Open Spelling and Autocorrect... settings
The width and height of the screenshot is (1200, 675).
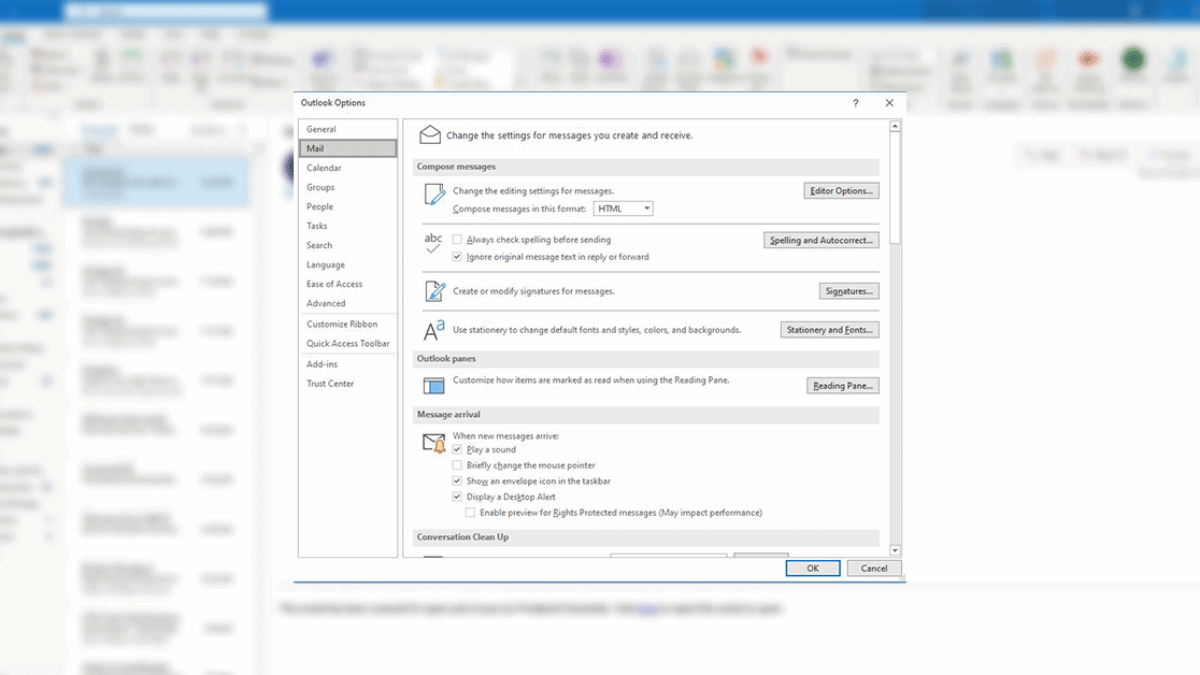click(x=821, y=240)
